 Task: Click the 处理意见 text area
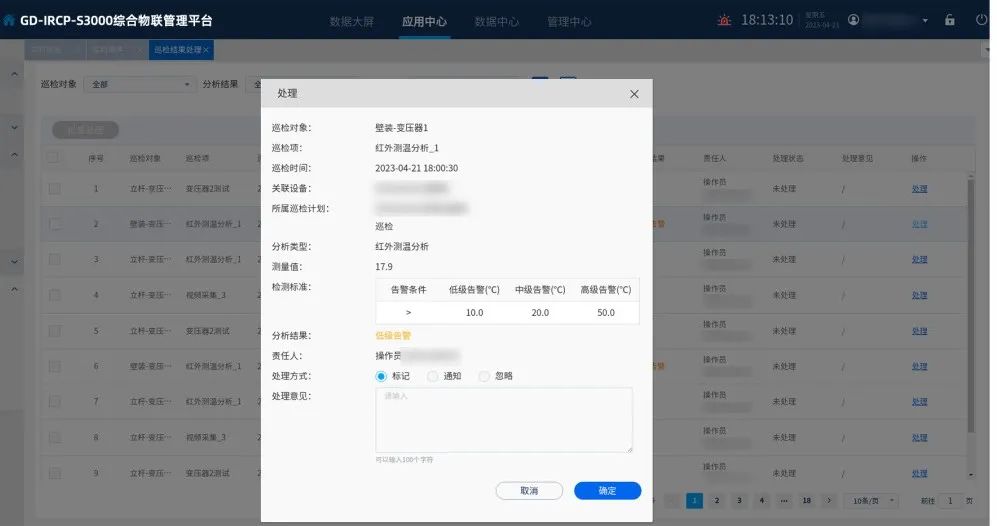pyautogui.click(x=503, y=420)
